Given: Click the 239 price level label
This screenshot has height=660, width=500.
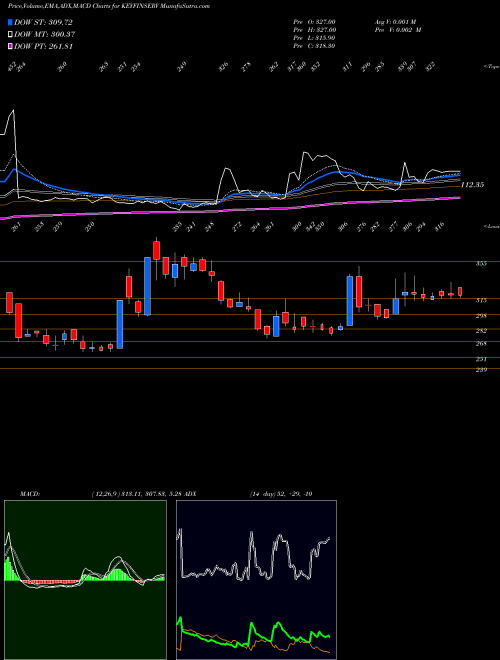Looking at the screenshot, I should [481, 370].
